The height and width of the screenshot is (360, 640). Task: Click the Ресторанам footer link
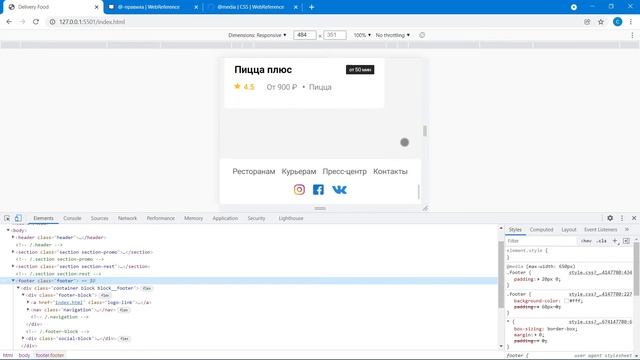(254, 171)
